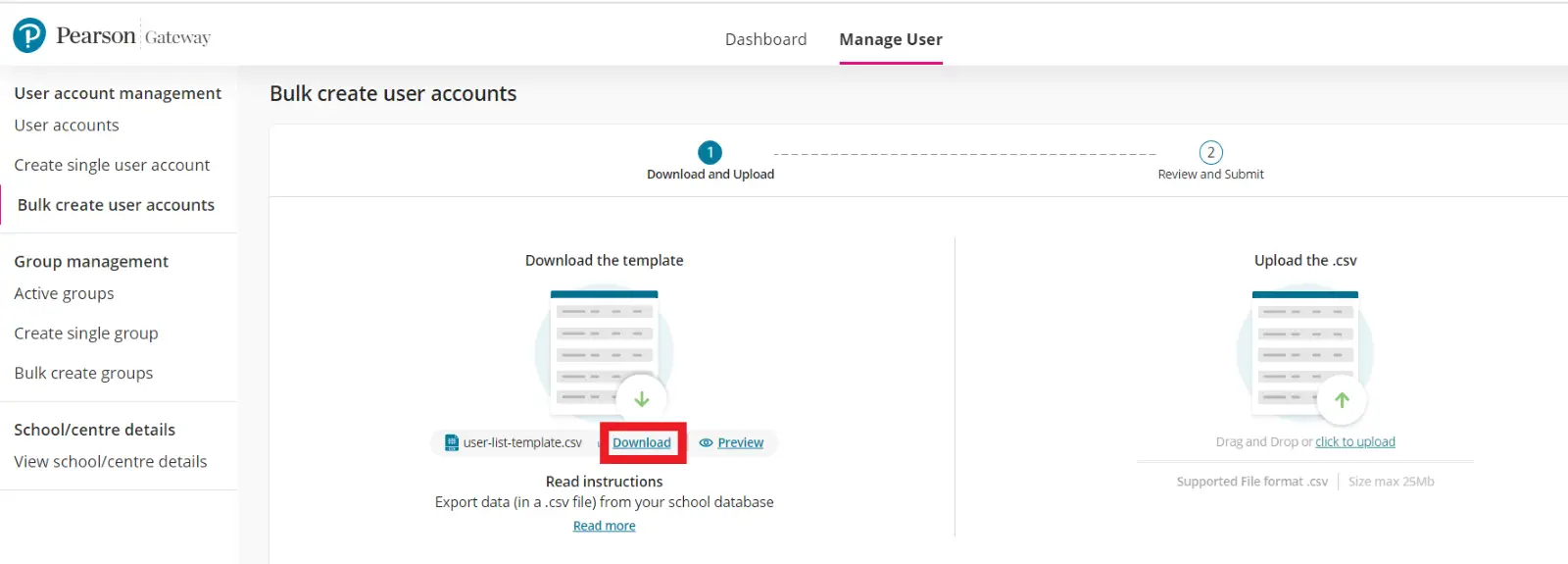Click the green download arrow icon
The image size is (1568, 564).
tap(642, 399)
